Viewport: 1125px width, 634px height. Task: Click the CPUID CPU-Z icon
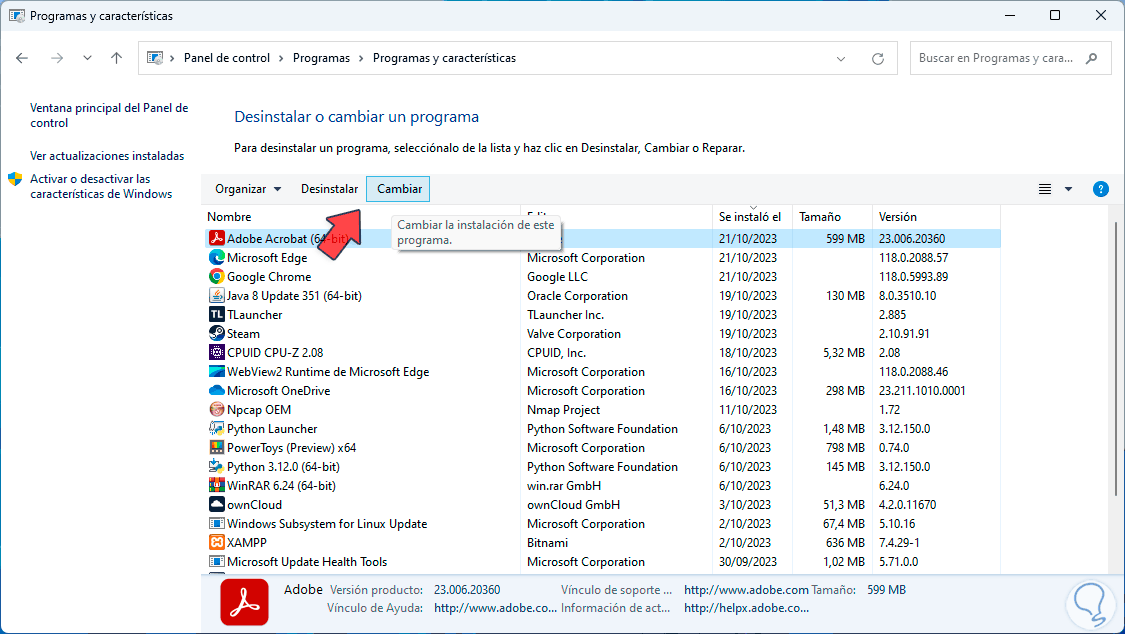coord(216,352)
